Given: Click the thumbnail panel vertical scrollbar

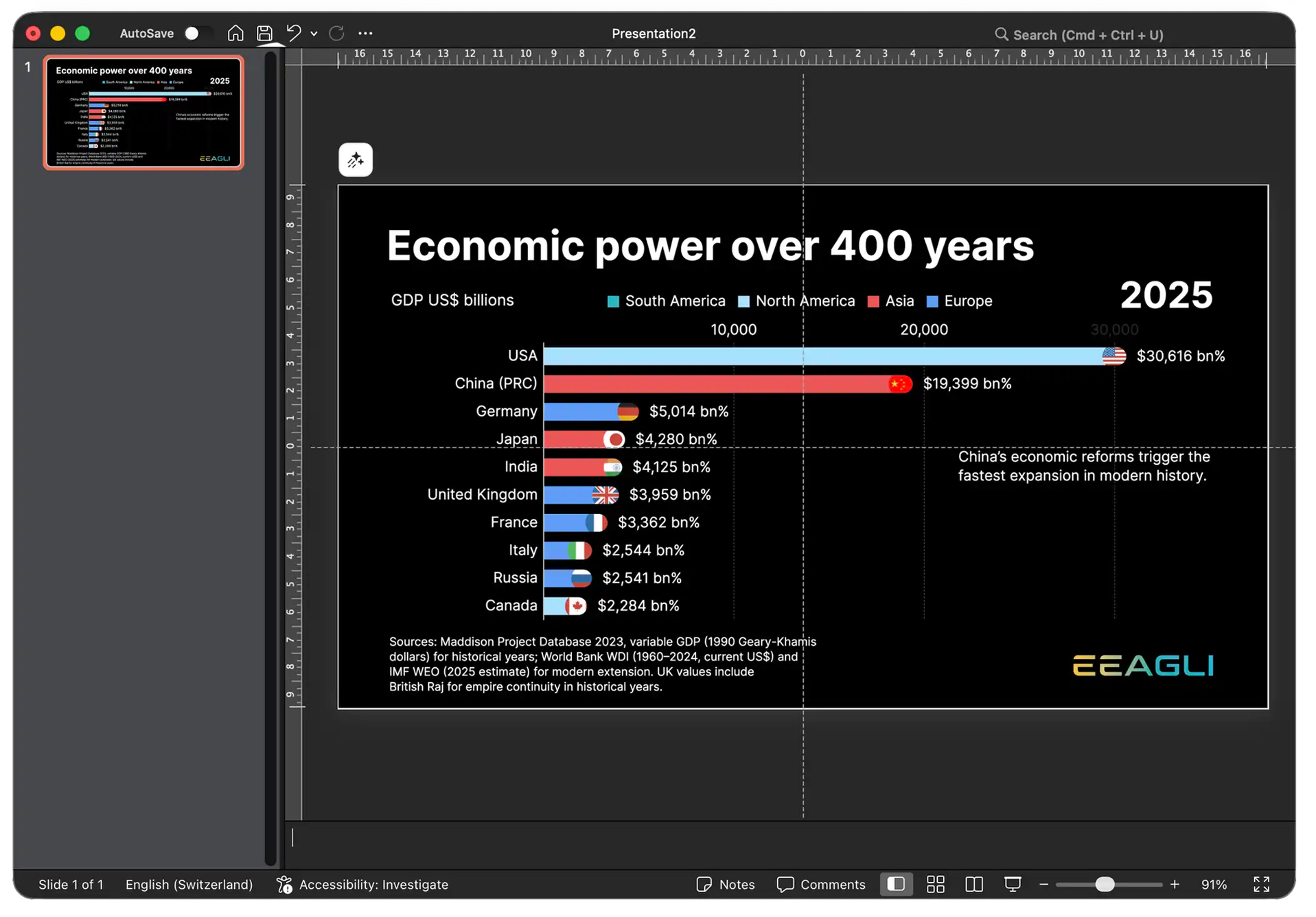Looking at the screenshot, I should [271, 458].
